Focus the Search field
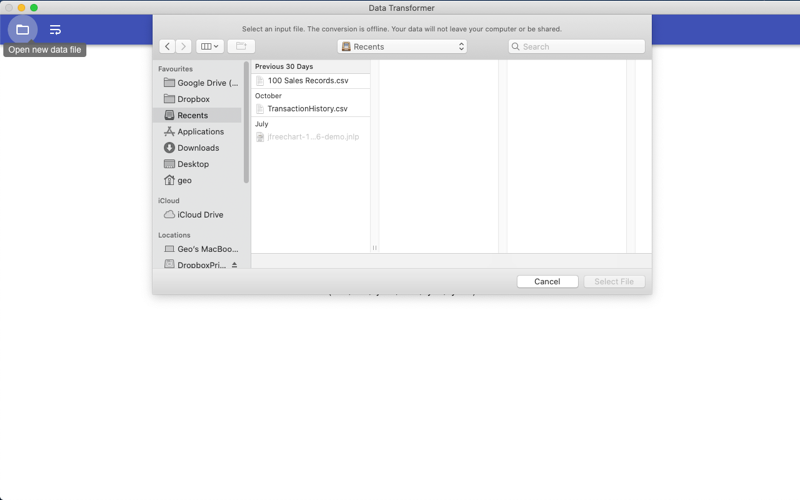The height and width of the screenshot is (500, 800). [x=577, y=46]
